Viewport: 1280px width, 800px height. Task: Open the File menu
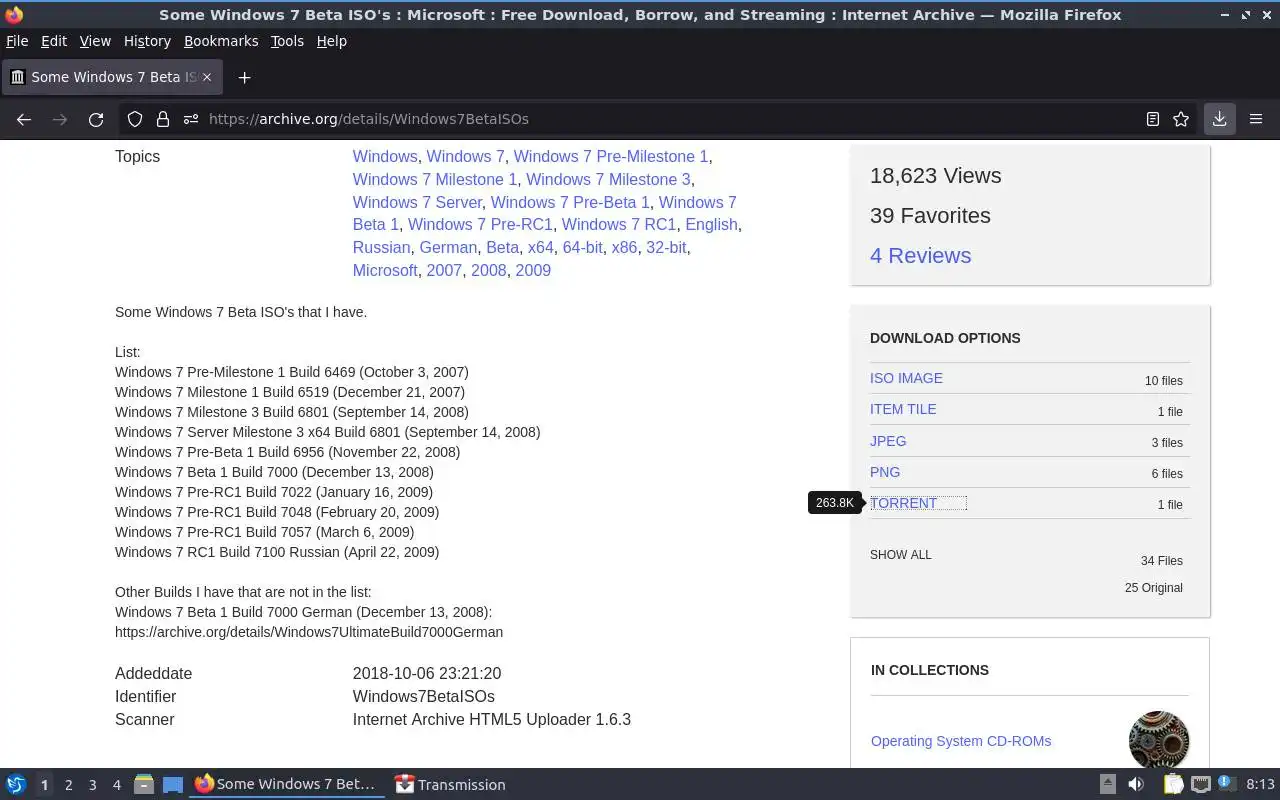(x=17, y=41)
